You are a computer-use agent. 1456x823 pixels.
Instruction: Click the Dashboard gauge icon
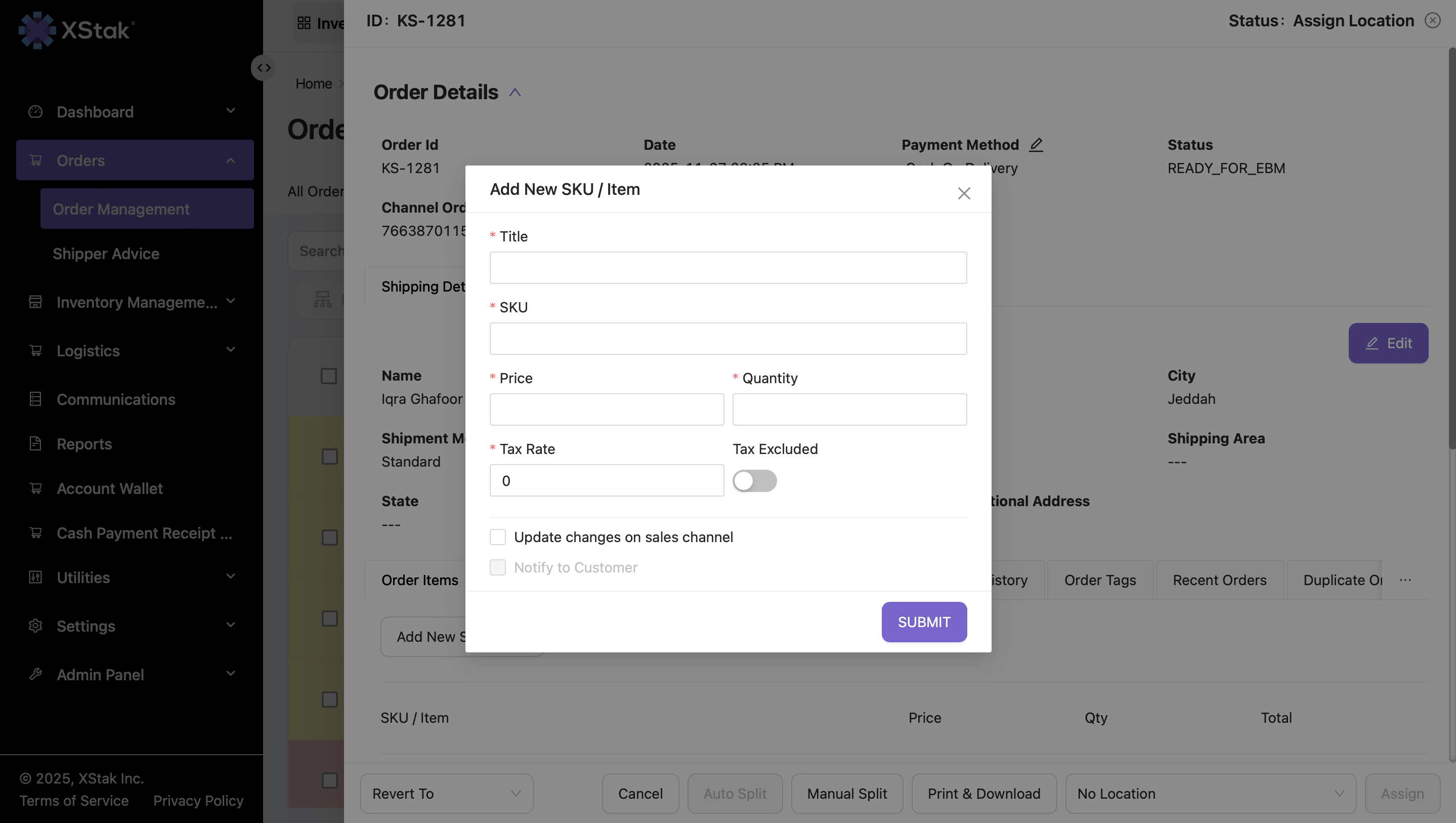pyautogui.click(x=35, y=111)
